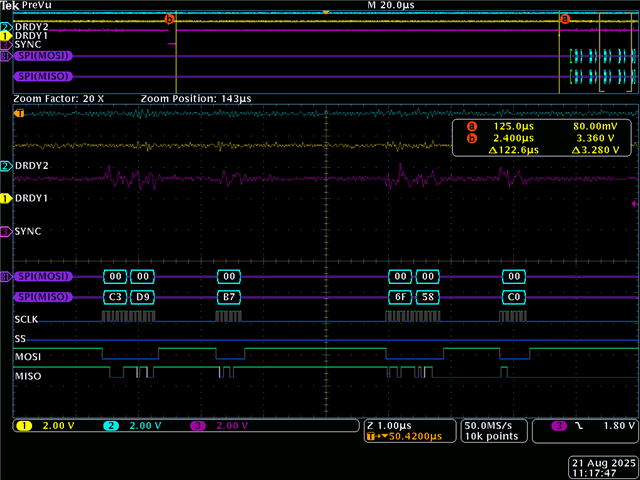Select the channel 1 badge beside the zoomed DRDY1
Image resolution: width=640 pixels, height=480 pixels.
(6, 198)
